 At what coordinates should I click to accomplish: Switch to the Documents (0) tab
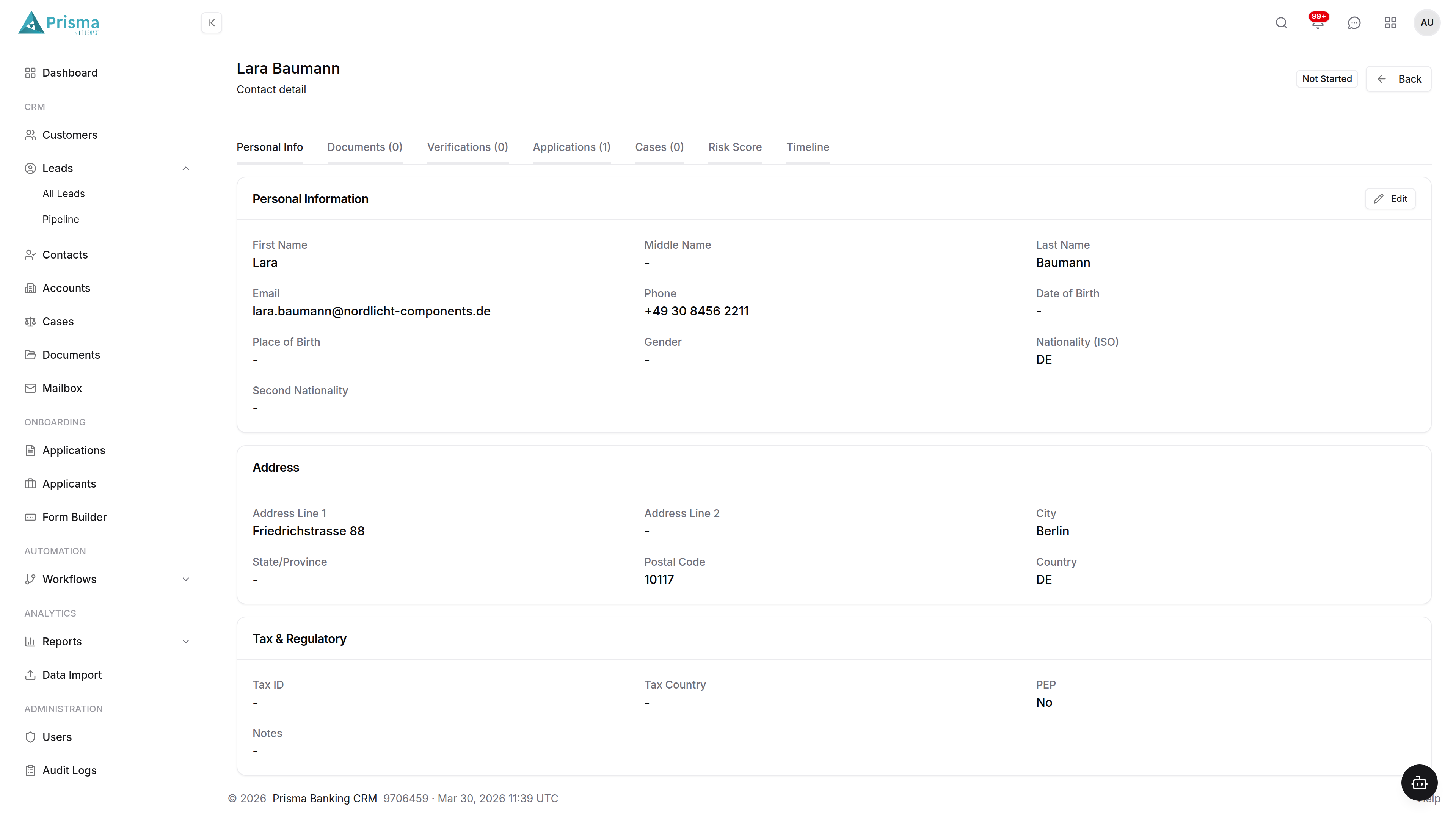pyautogui.click(x=364, y=147)
